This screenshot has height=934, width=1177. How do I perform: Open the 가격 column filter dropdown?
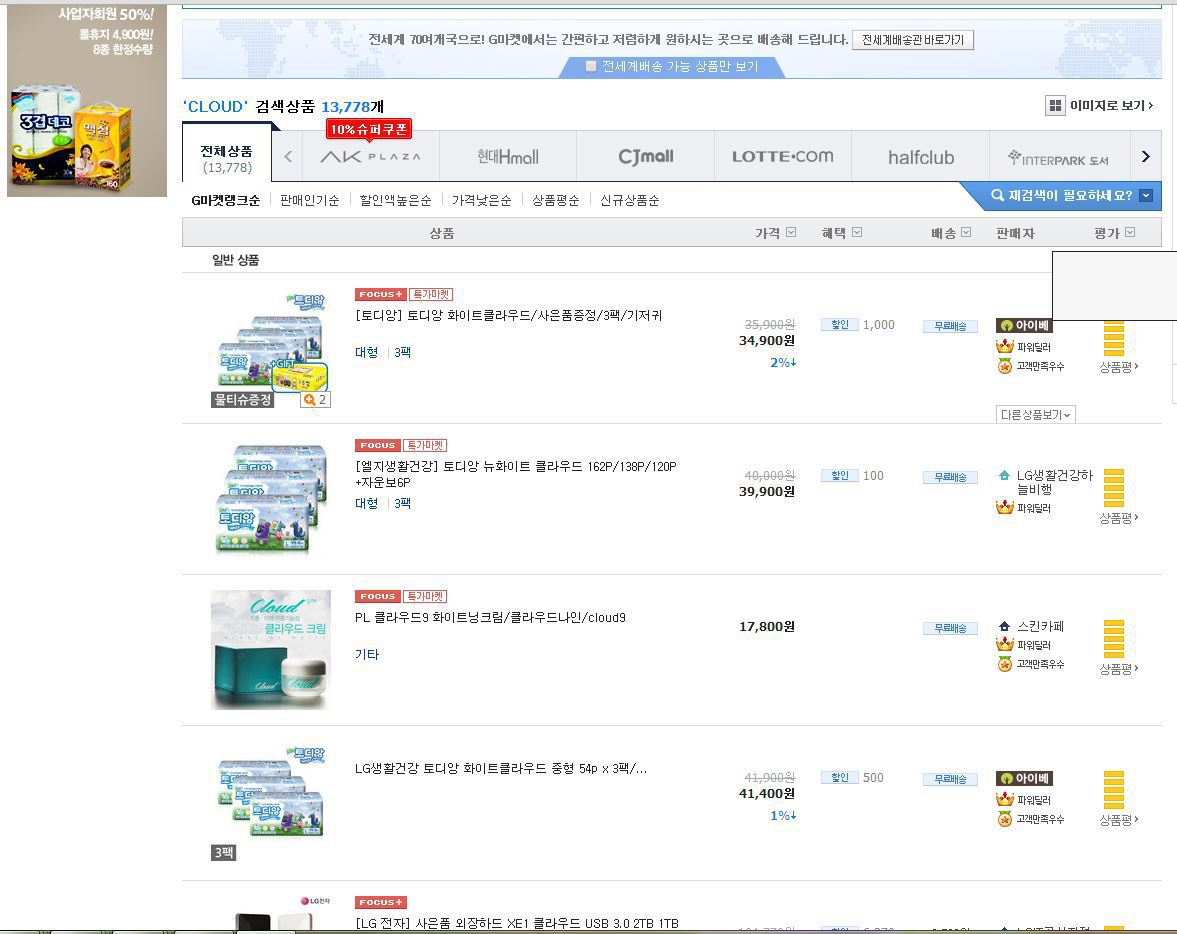(791, 233)
